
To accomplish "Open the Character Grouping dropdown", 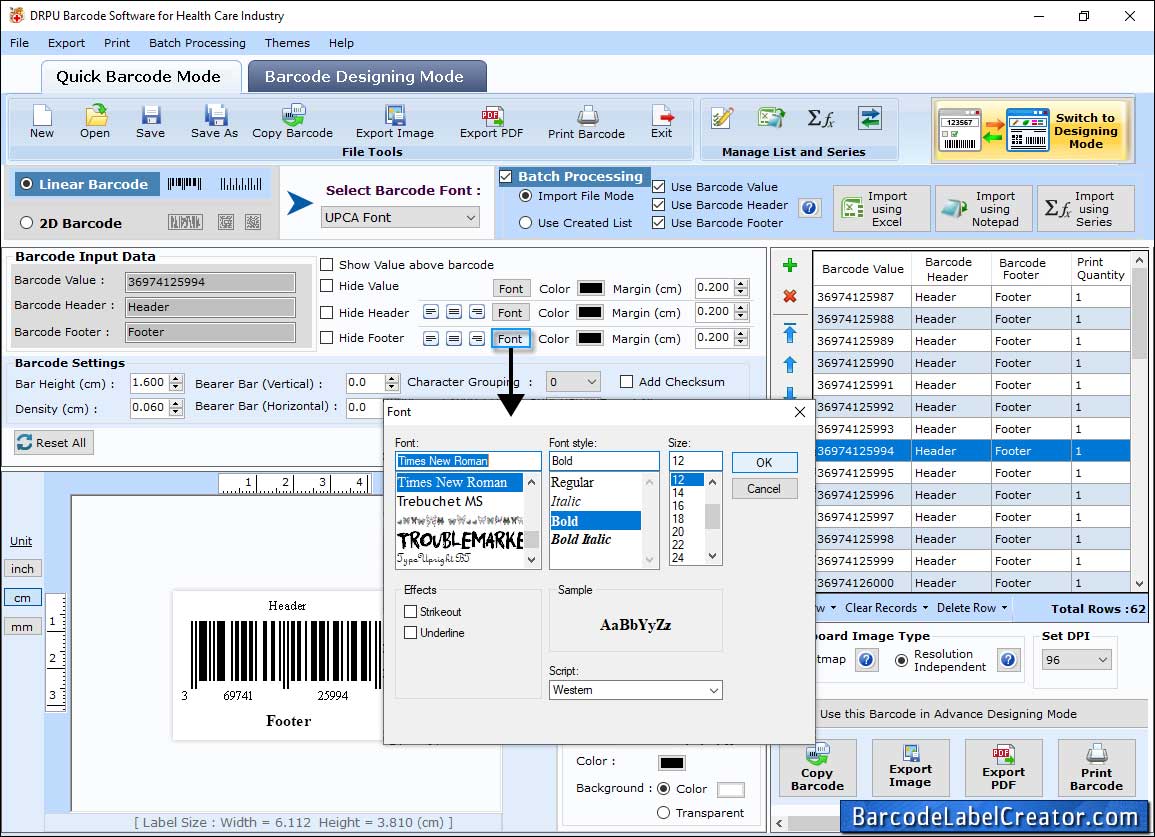I will point(573,382).
